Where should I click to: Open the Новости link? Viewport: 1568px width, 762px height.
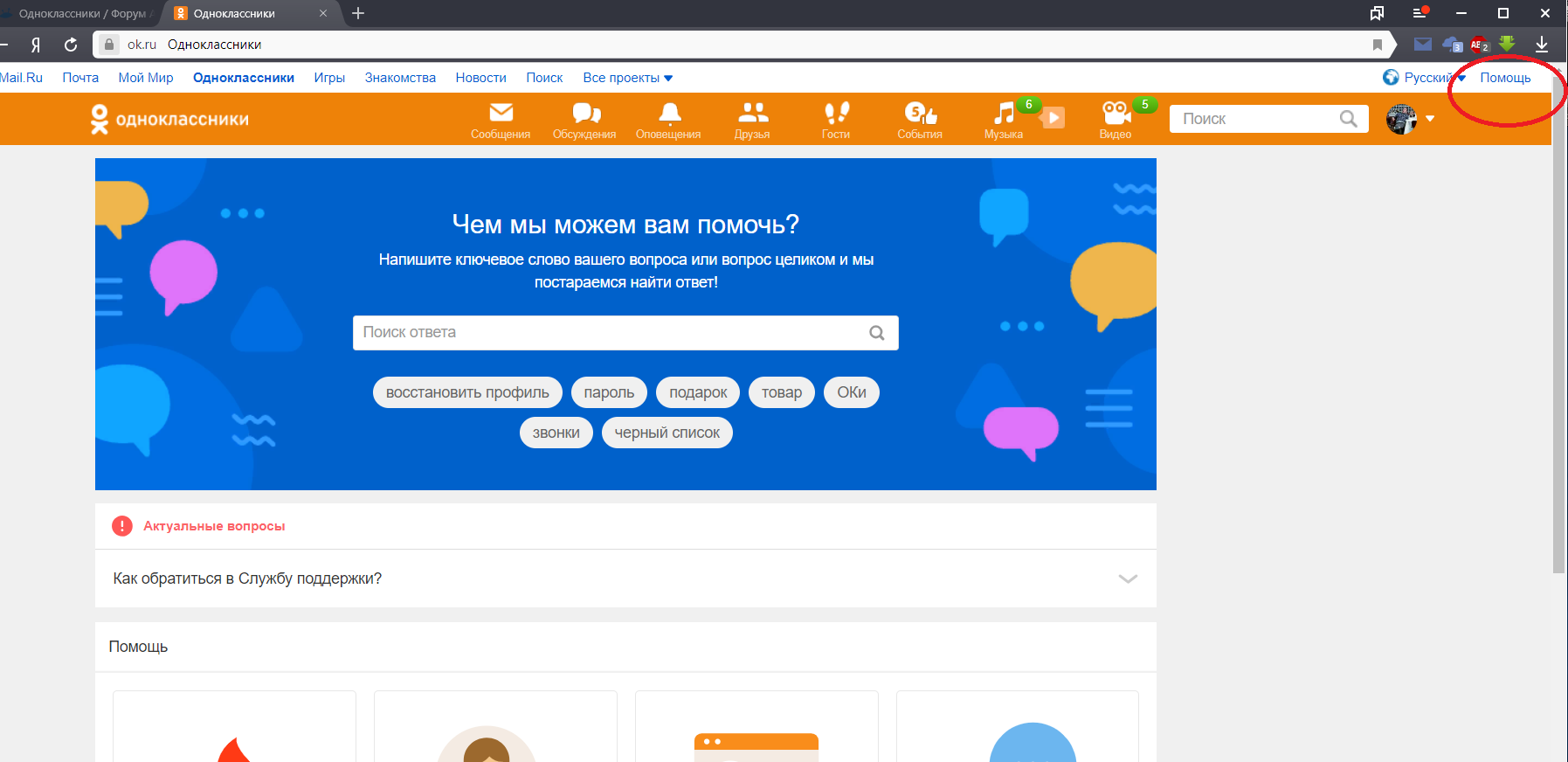coord(480,78)
